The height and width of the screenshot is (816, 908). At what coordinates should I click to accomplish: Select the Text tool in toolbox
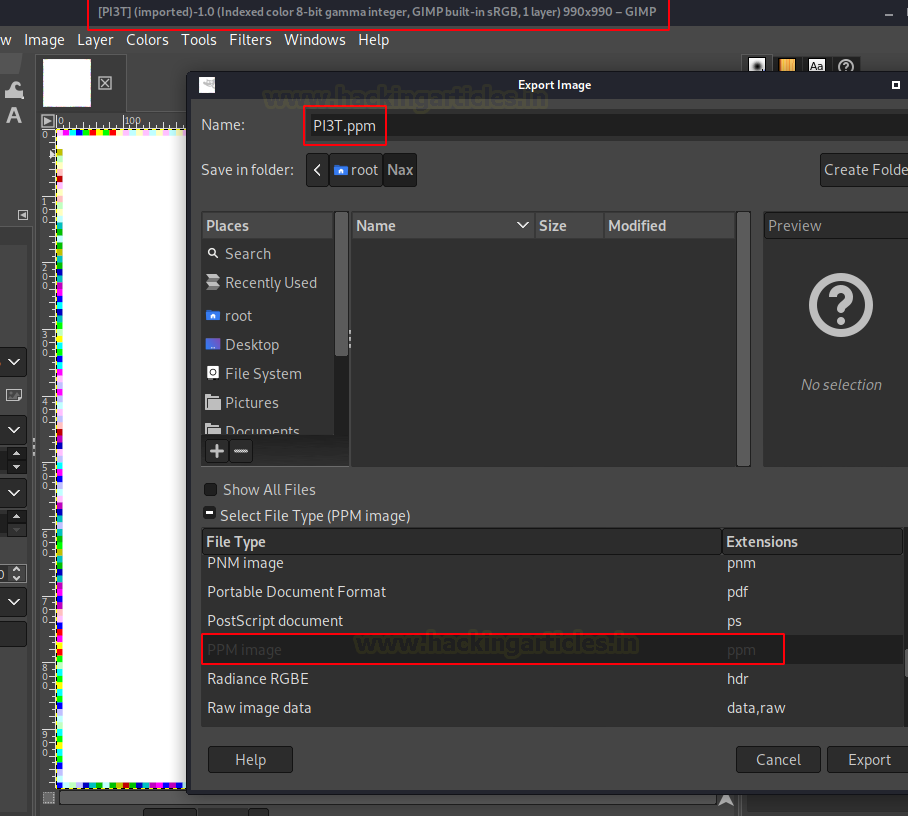pyautogui.click(x=14, y=116)
